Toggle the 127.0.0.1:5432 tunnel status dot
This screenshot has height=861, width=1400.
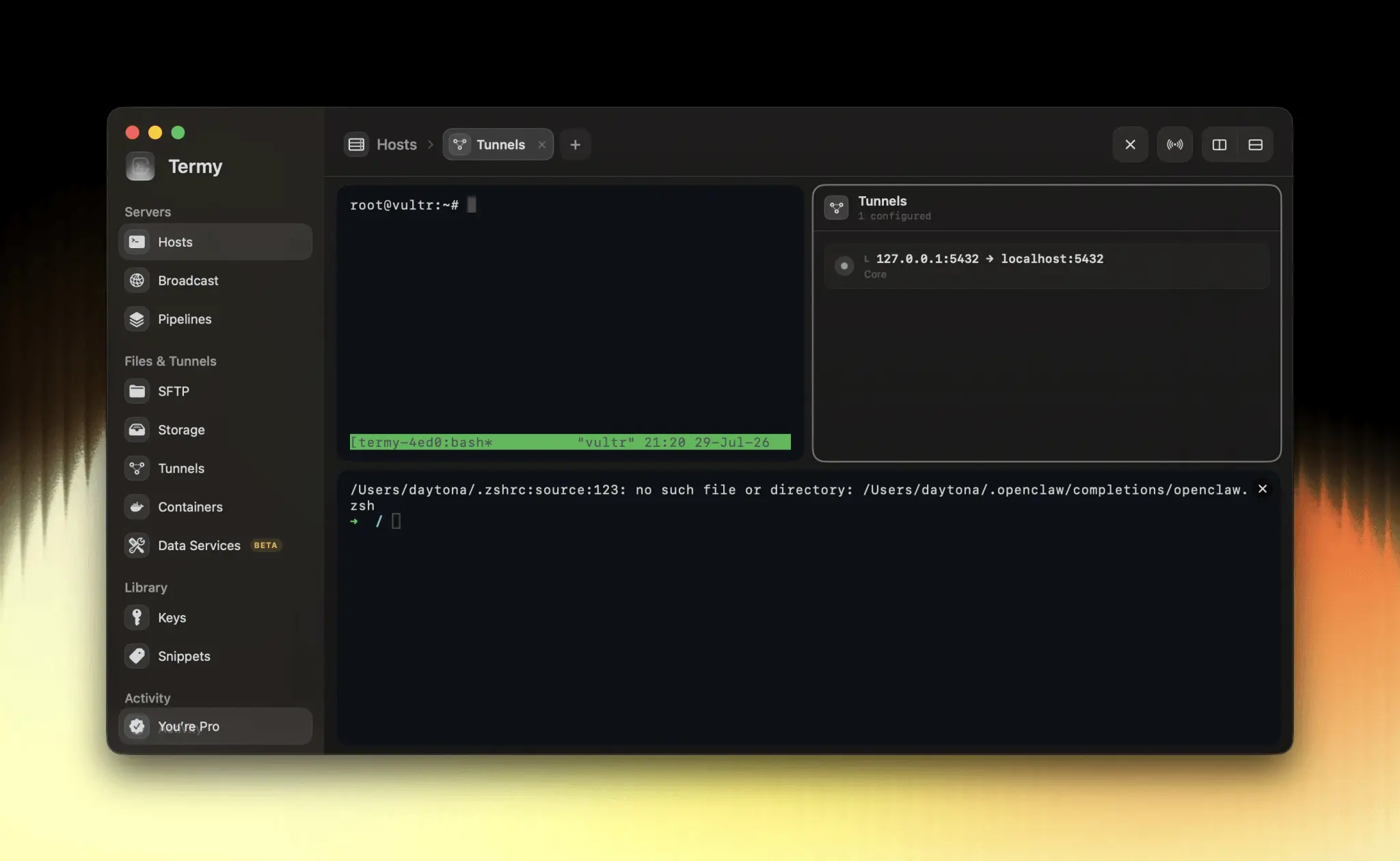(x=844, y=266)
